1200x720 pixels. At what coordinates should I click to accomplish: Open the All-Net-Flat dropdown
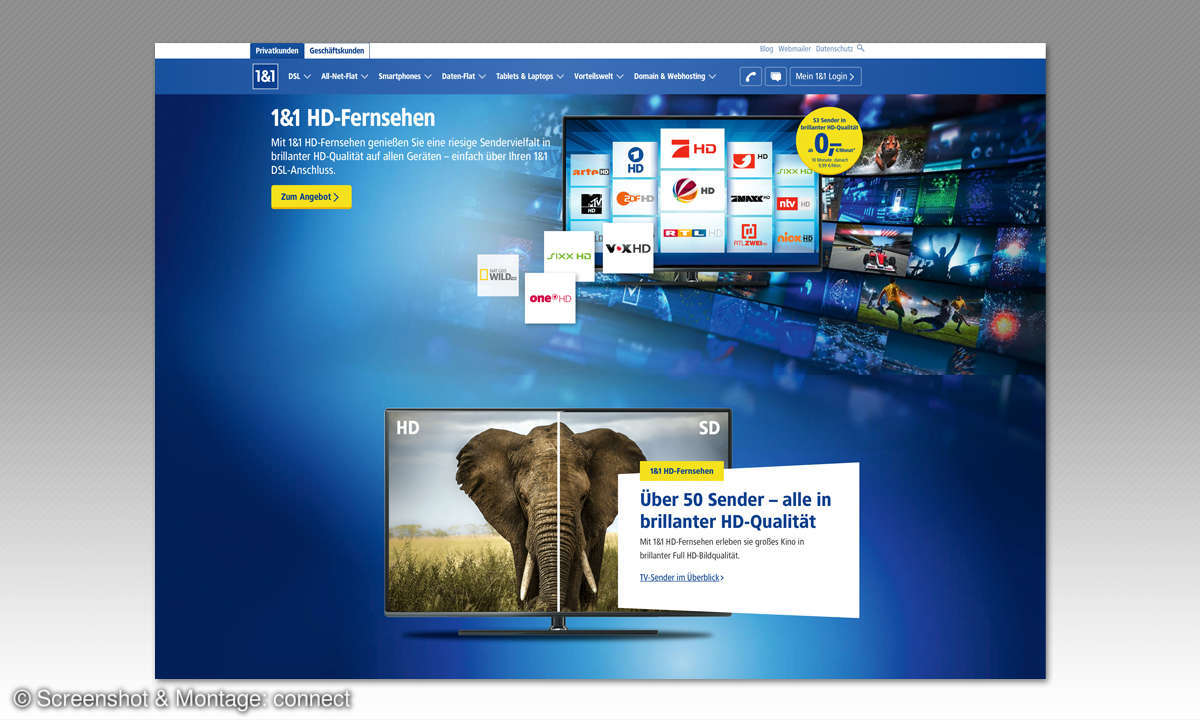(x=344, y=76)
